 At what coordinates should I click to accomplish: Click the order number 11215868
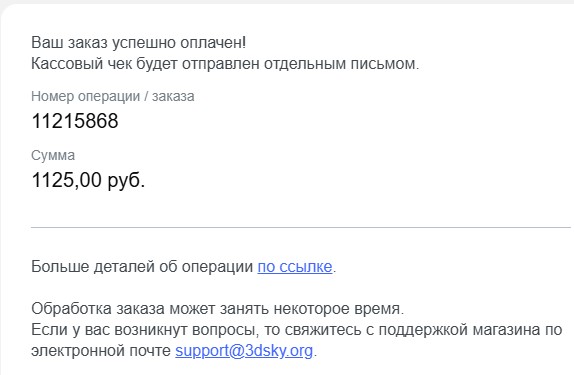(x=75, y=121)
